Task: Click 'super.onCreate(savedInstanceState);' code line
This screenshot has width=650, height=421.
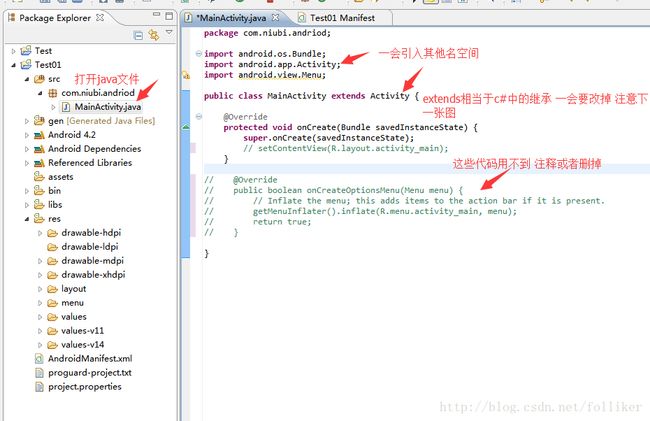Action: (329, 138)
